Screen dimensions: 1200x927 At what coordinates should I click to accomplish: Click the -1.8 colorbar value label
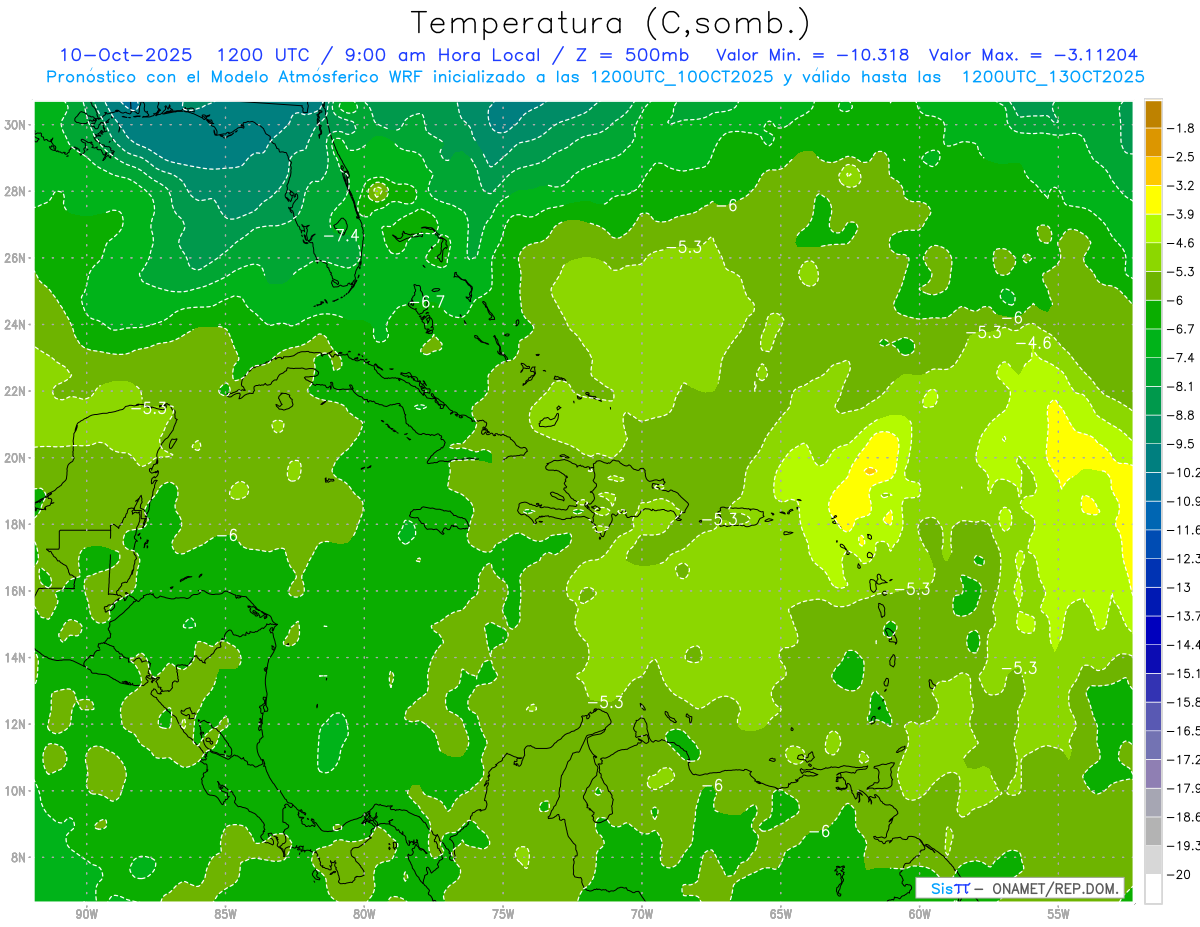tap(1184, 128)
